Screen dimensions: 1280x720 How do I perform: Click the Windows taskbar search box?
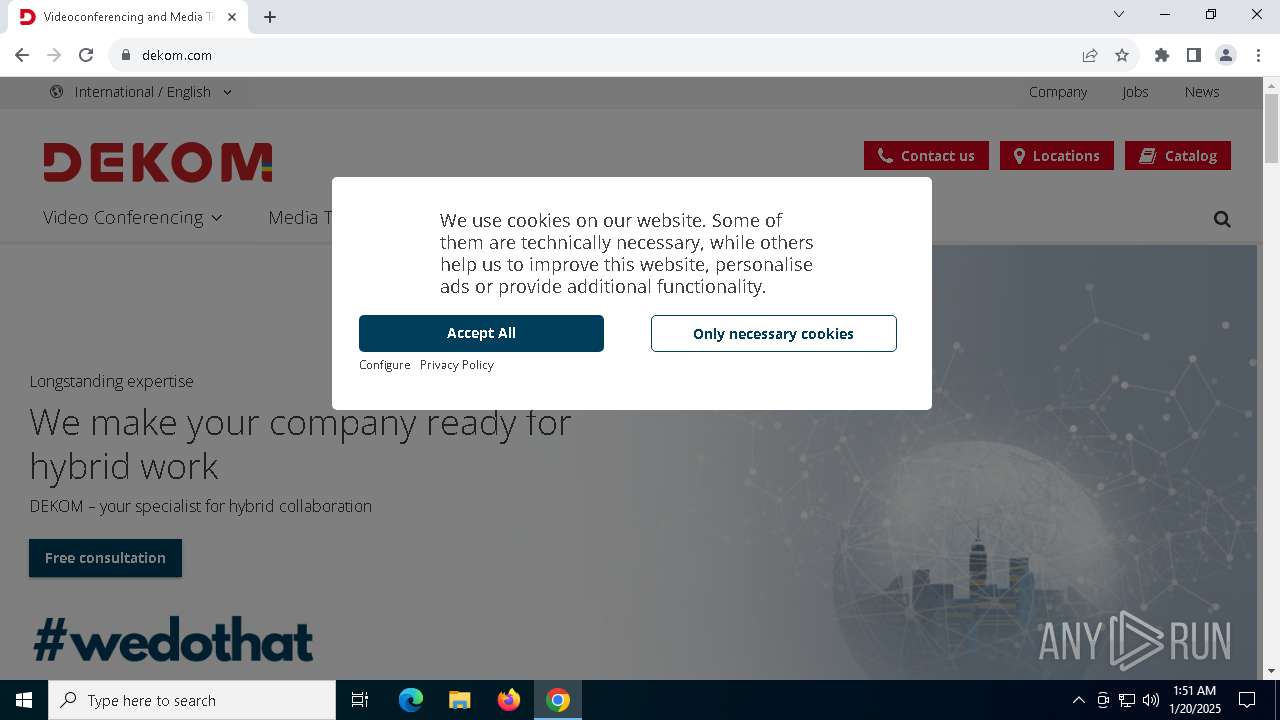coord(192,700)
